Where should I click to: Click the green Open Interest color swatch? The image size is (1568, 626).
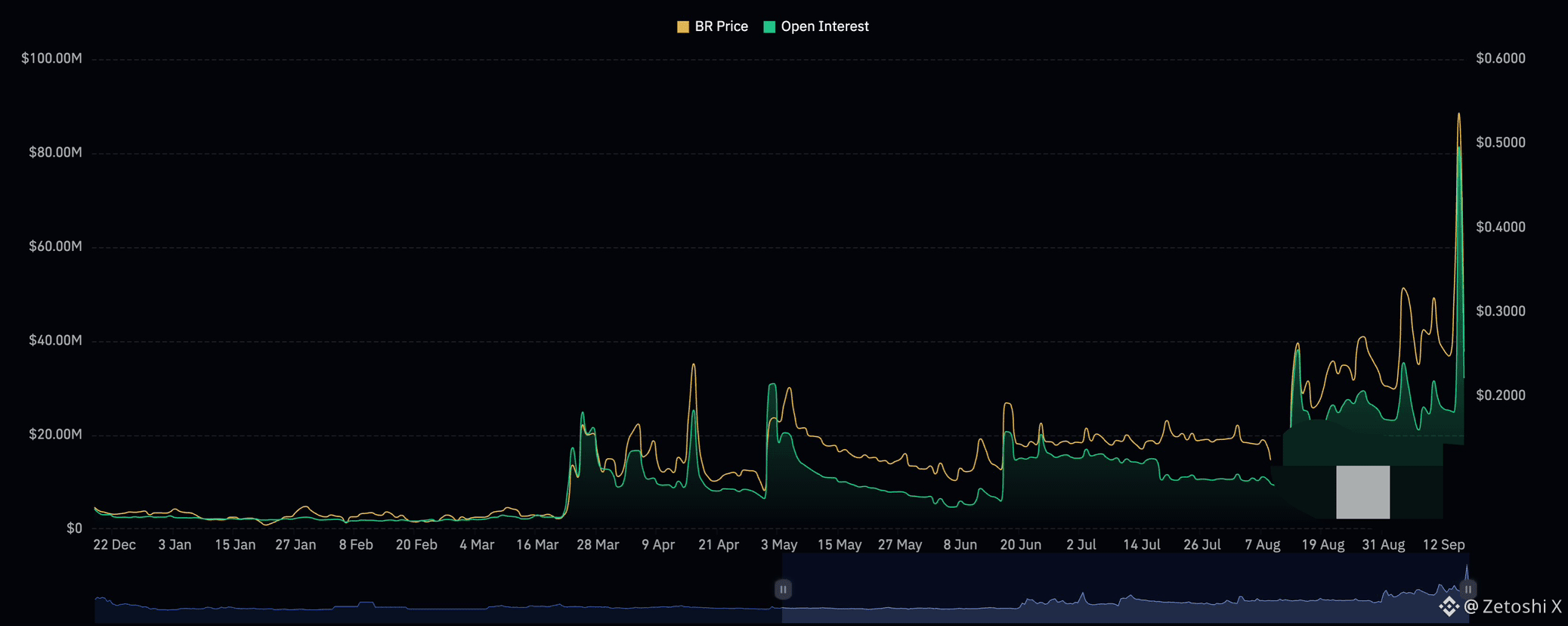[769, 27]
